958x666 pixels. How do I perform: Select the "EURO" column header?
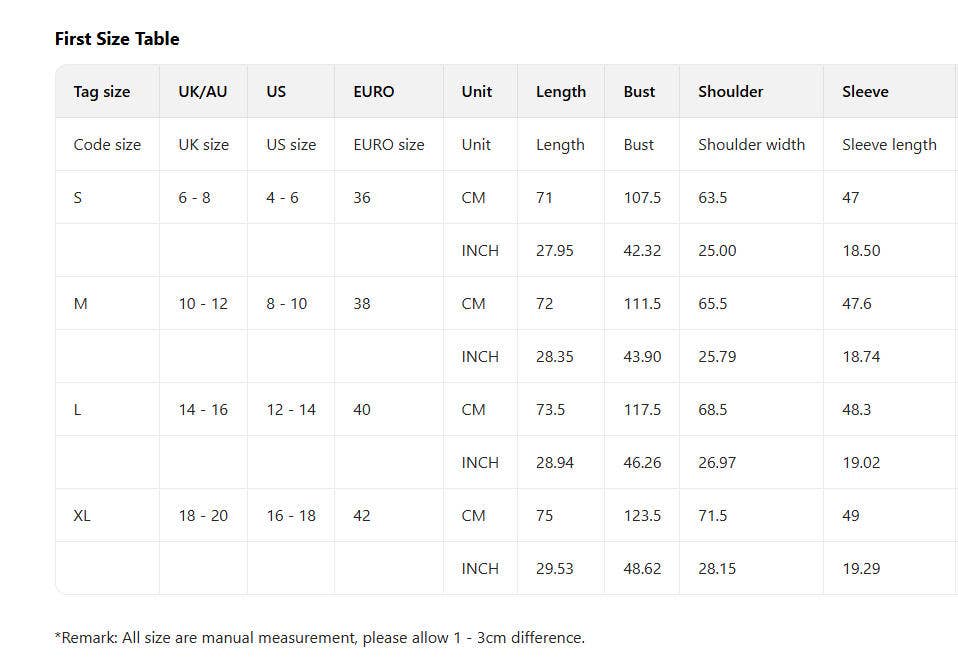pyautogui.click(x=374, y=91)
